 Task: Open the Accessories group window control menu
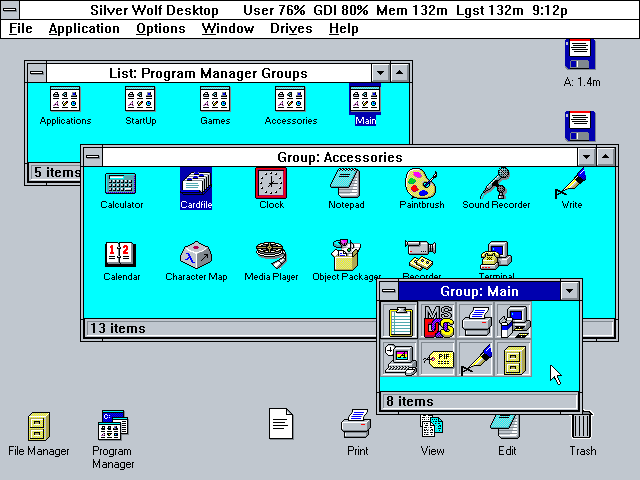pyautogui.click(x=93, y=157)
